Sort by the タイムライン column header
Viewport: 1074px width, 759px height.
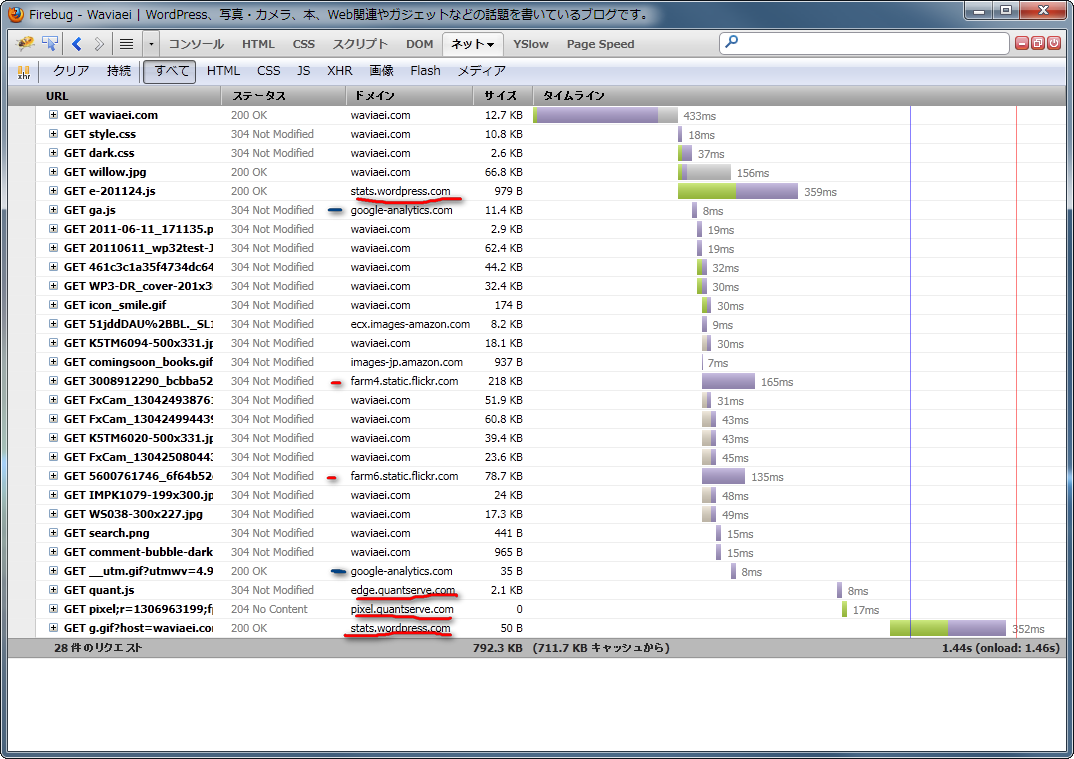coord(797,96)
